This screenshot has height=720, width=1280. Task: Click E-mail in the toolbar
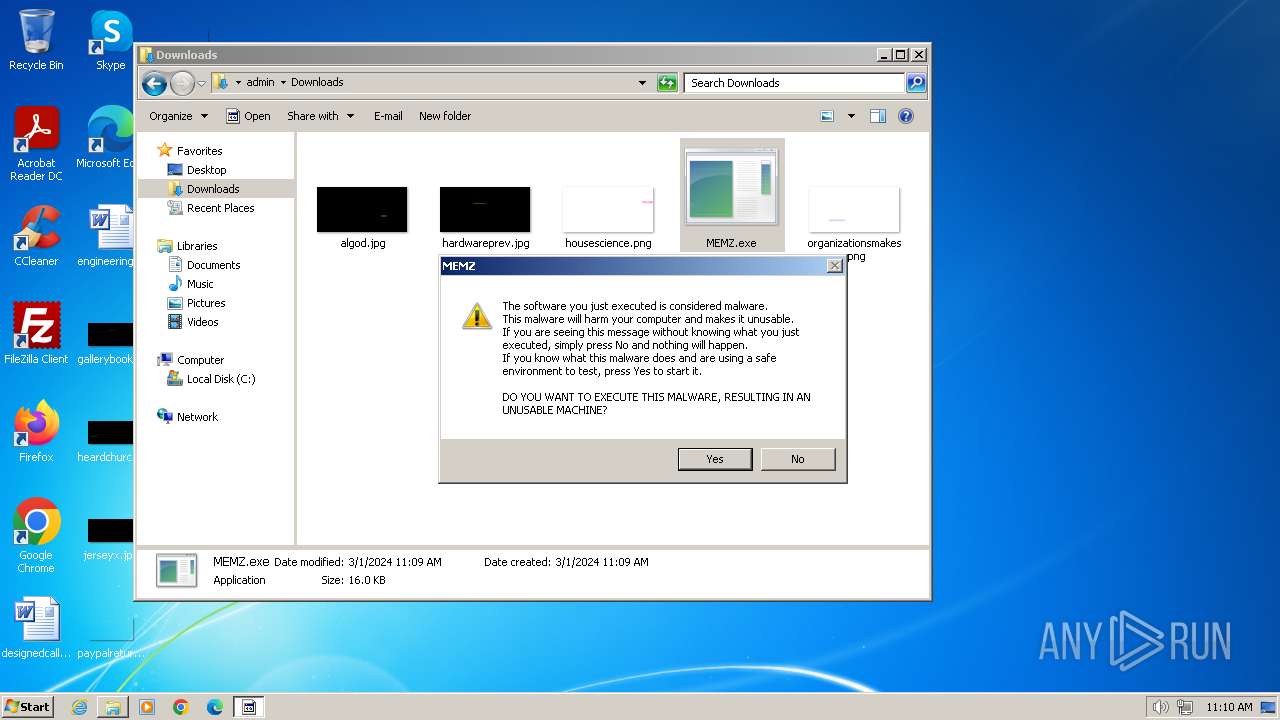coord(388,116)
